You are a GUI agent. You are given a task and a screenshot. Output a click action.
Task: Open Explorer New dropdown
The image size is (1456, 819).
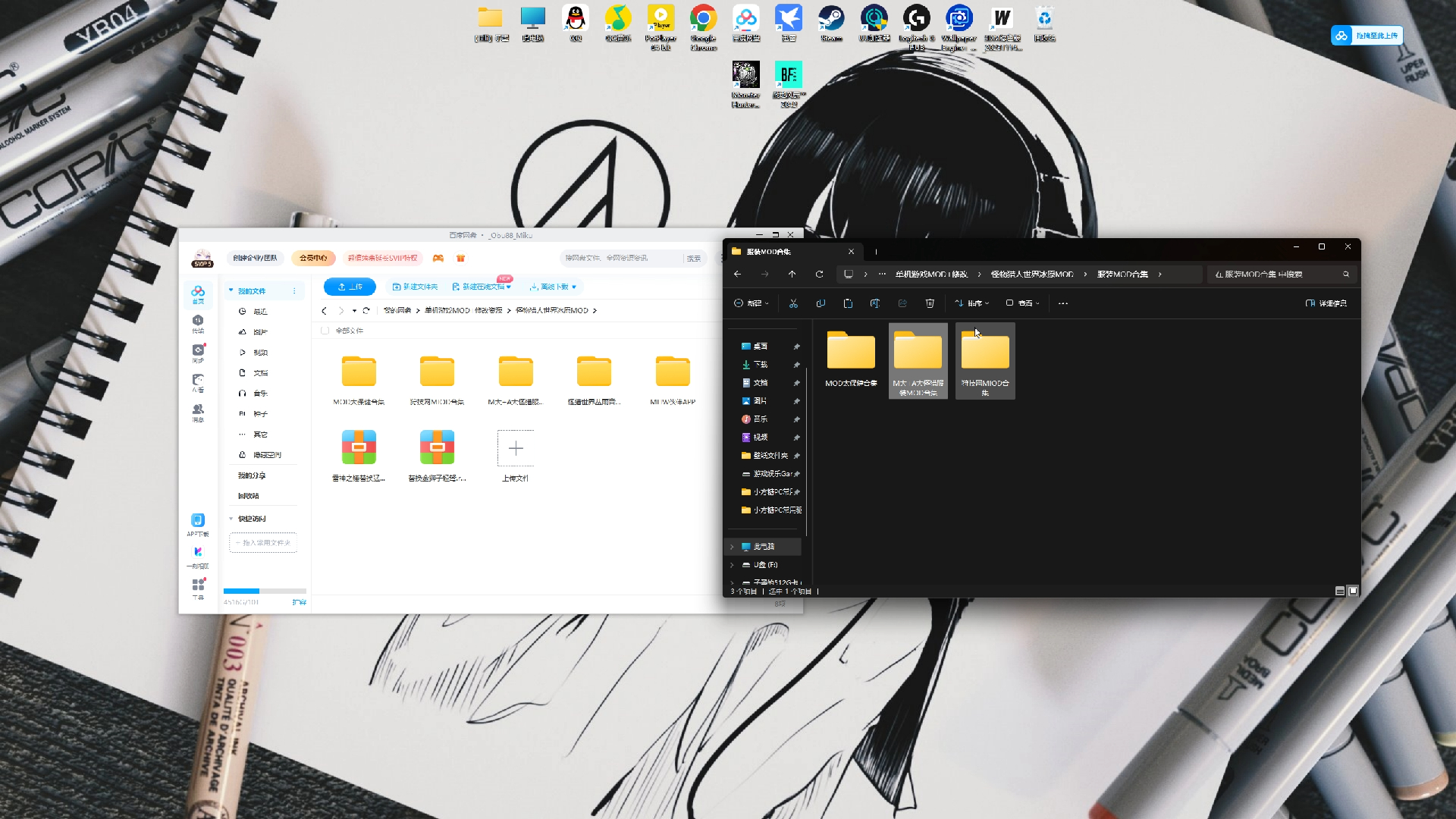[751, 303]
